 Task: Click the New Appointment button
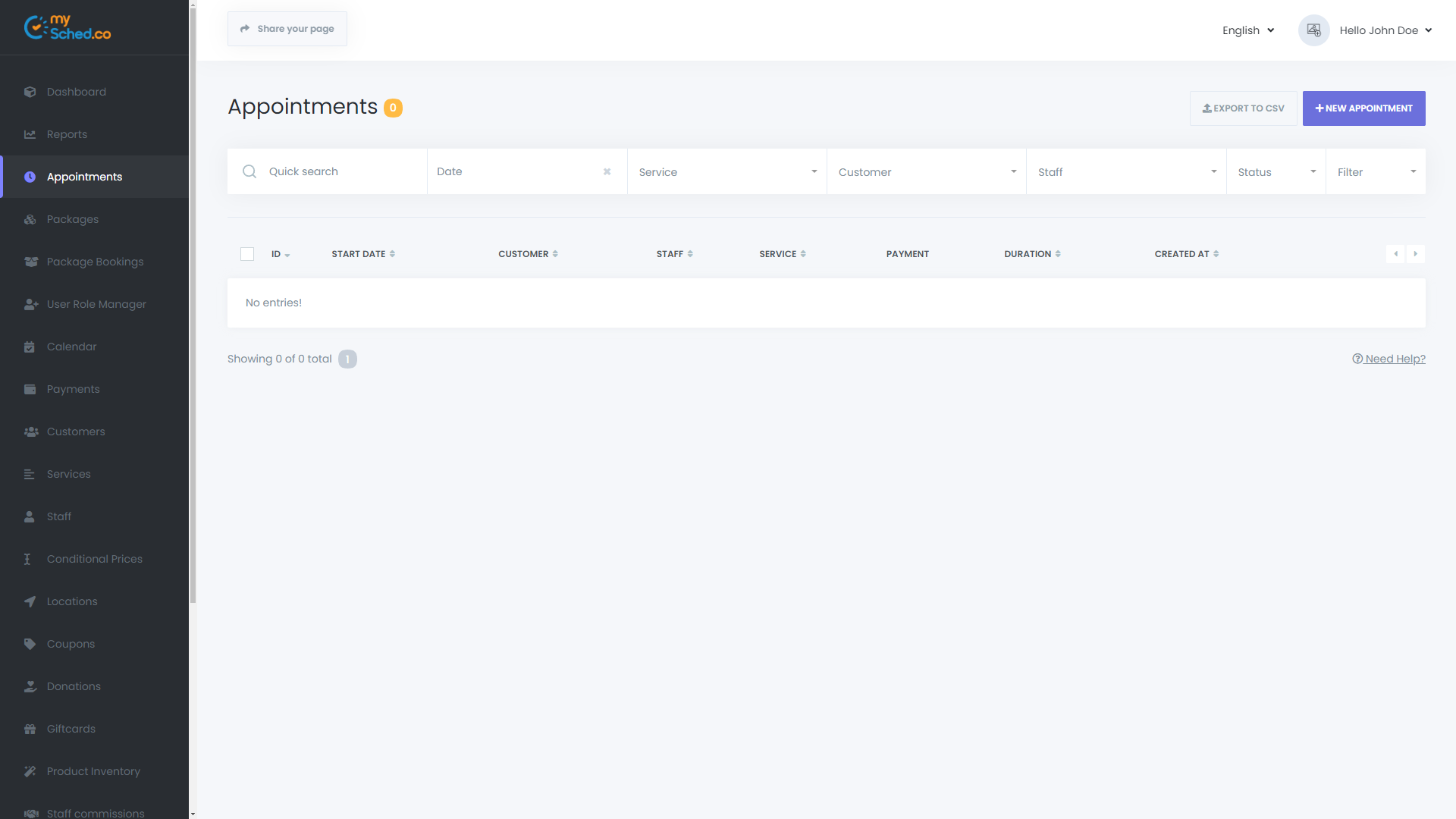[x=1363, y=108]
